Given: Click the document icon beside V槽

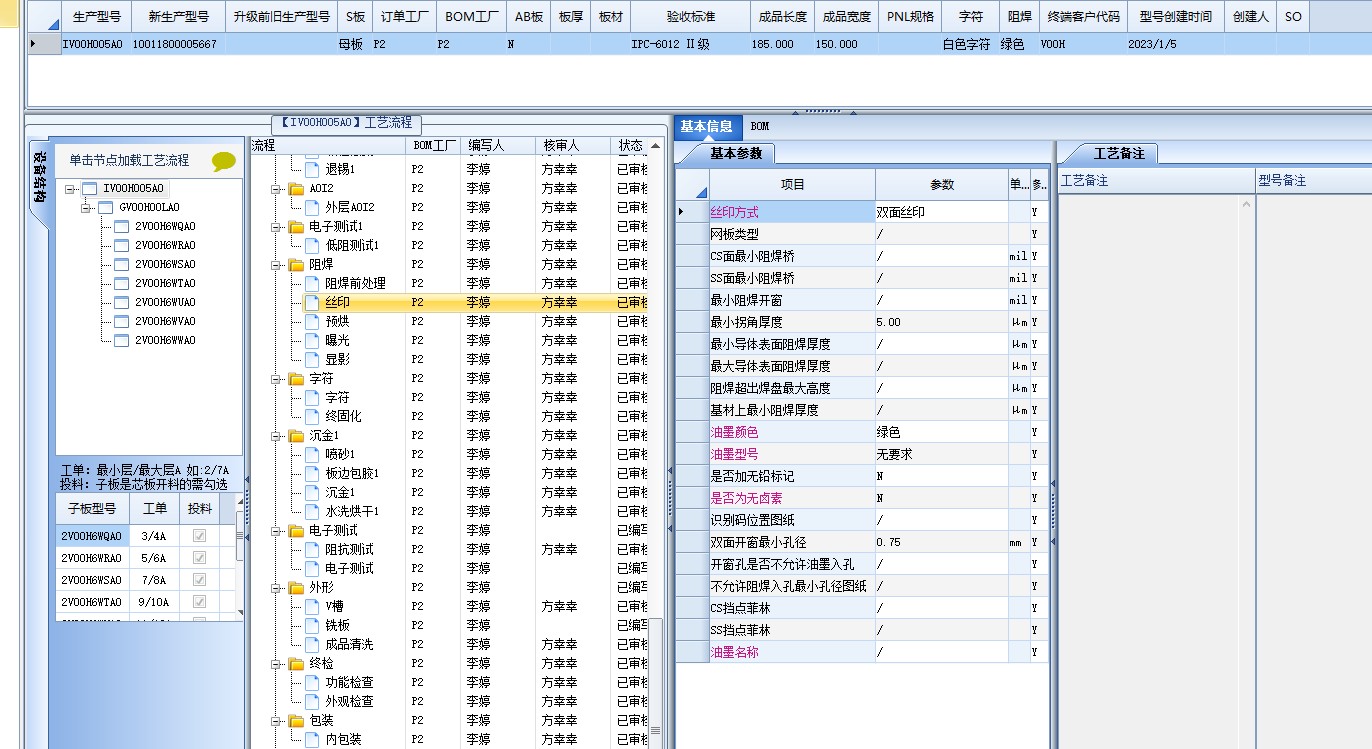Looking at the screenshot, I should tap(311, 607).
